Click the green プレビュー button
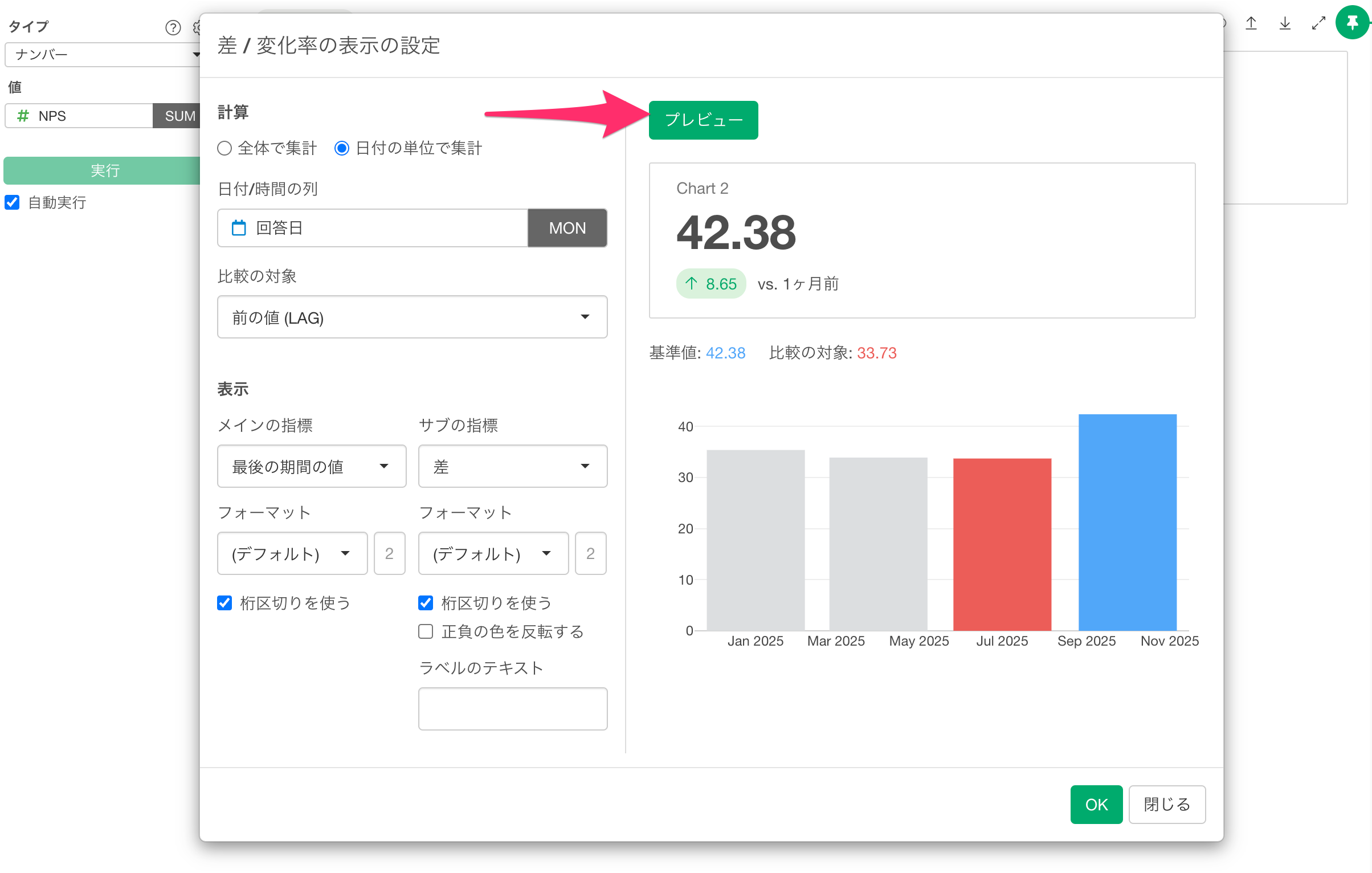This screenshot has height=873, width=1372. point(703,120)
